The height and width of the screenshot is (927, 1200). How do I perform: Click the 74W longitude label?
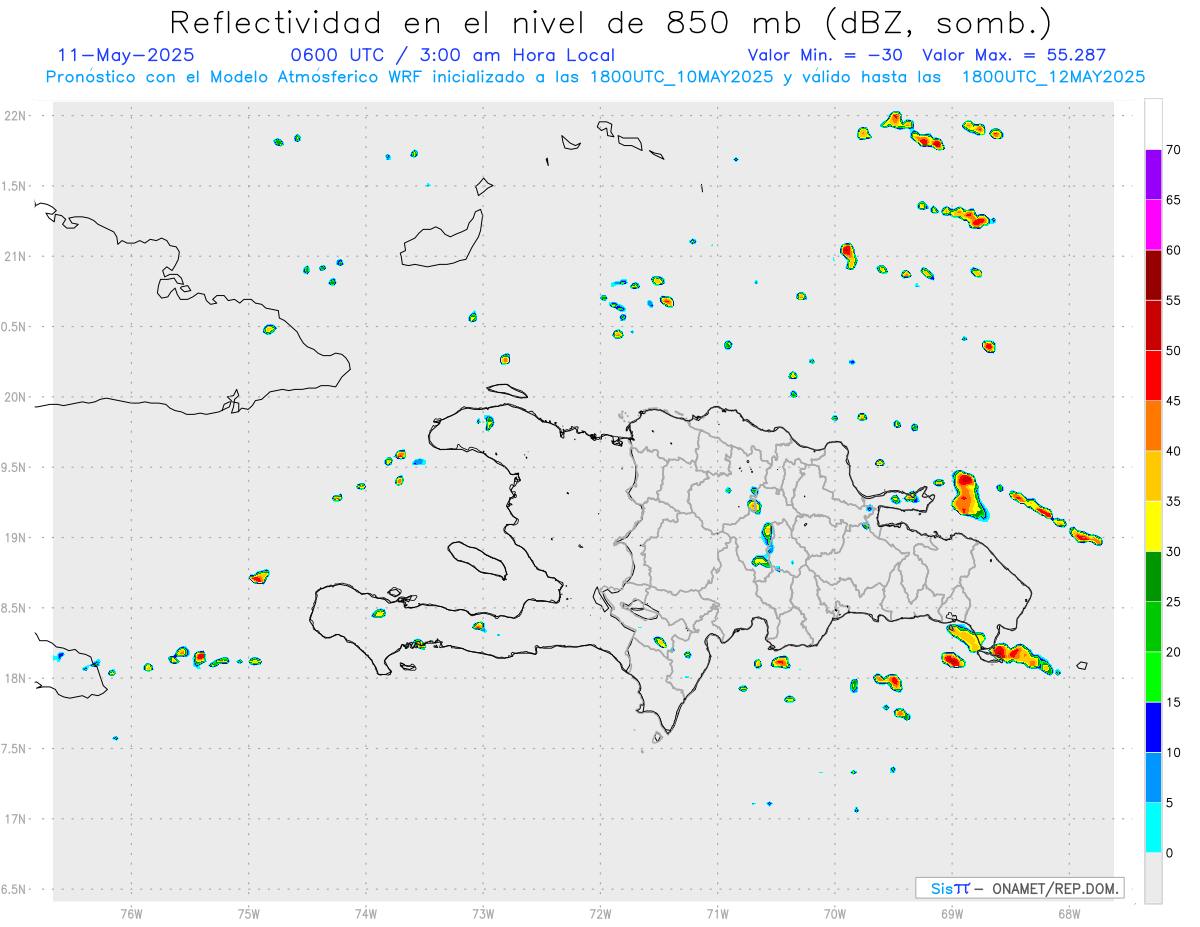pos(366,913)
